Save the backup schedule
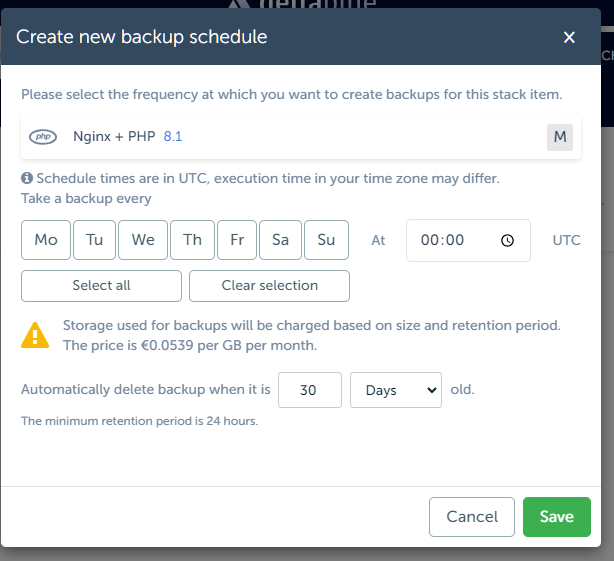Viewport: 614px width, 561px height. click(x=556, y=517)
